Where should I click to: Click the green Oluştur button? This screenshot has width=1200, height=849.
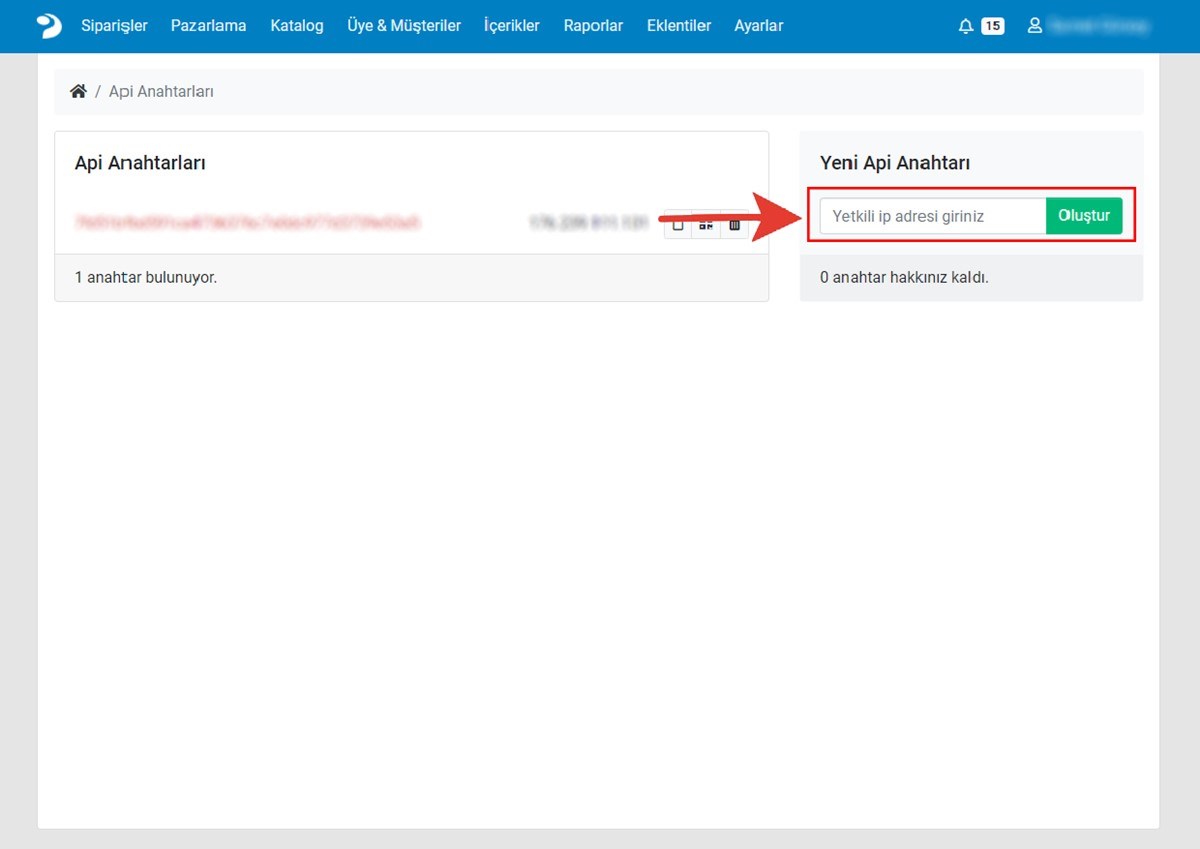coord(1084,216)
